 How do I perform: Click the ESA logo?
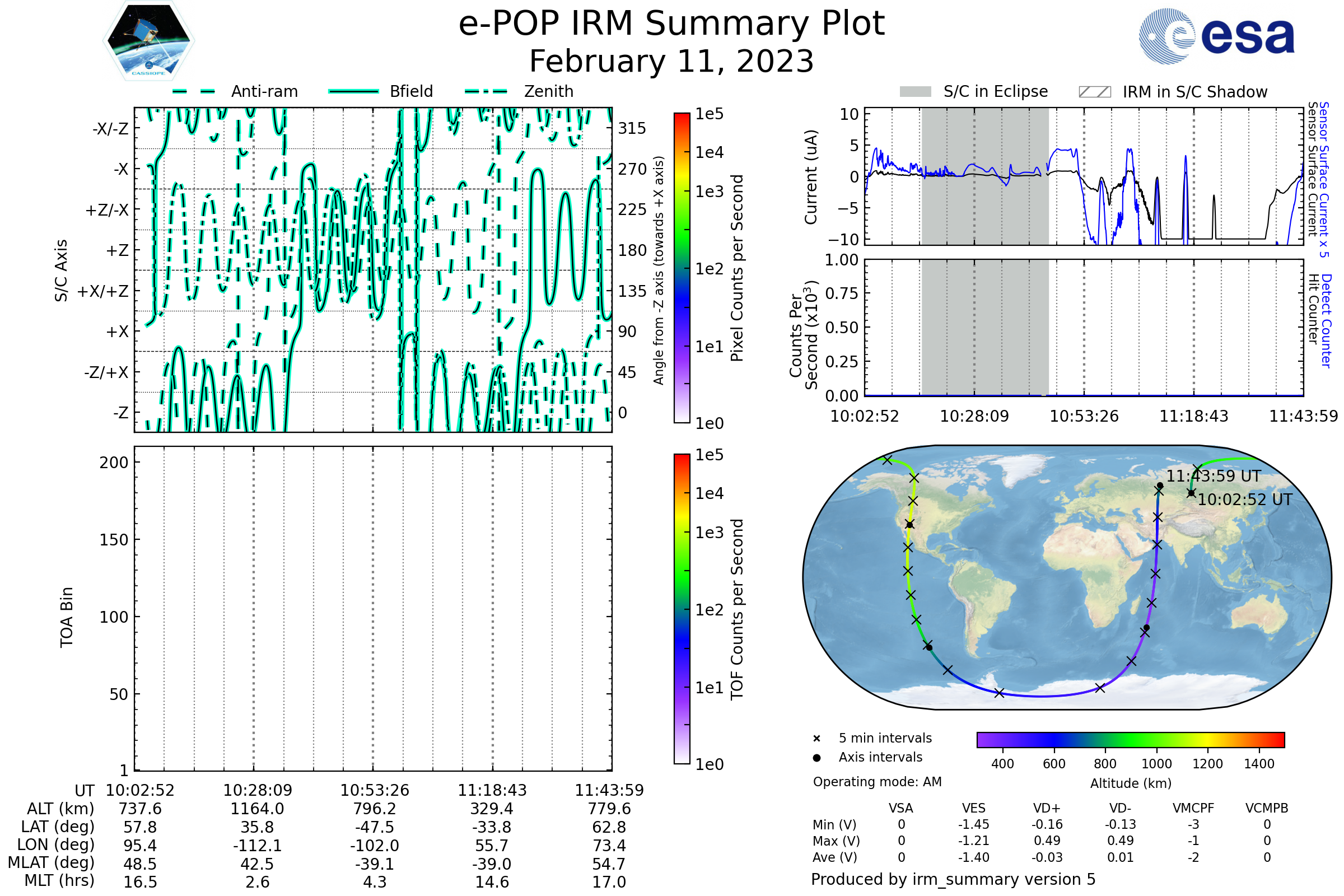[x=1217, y=36]
